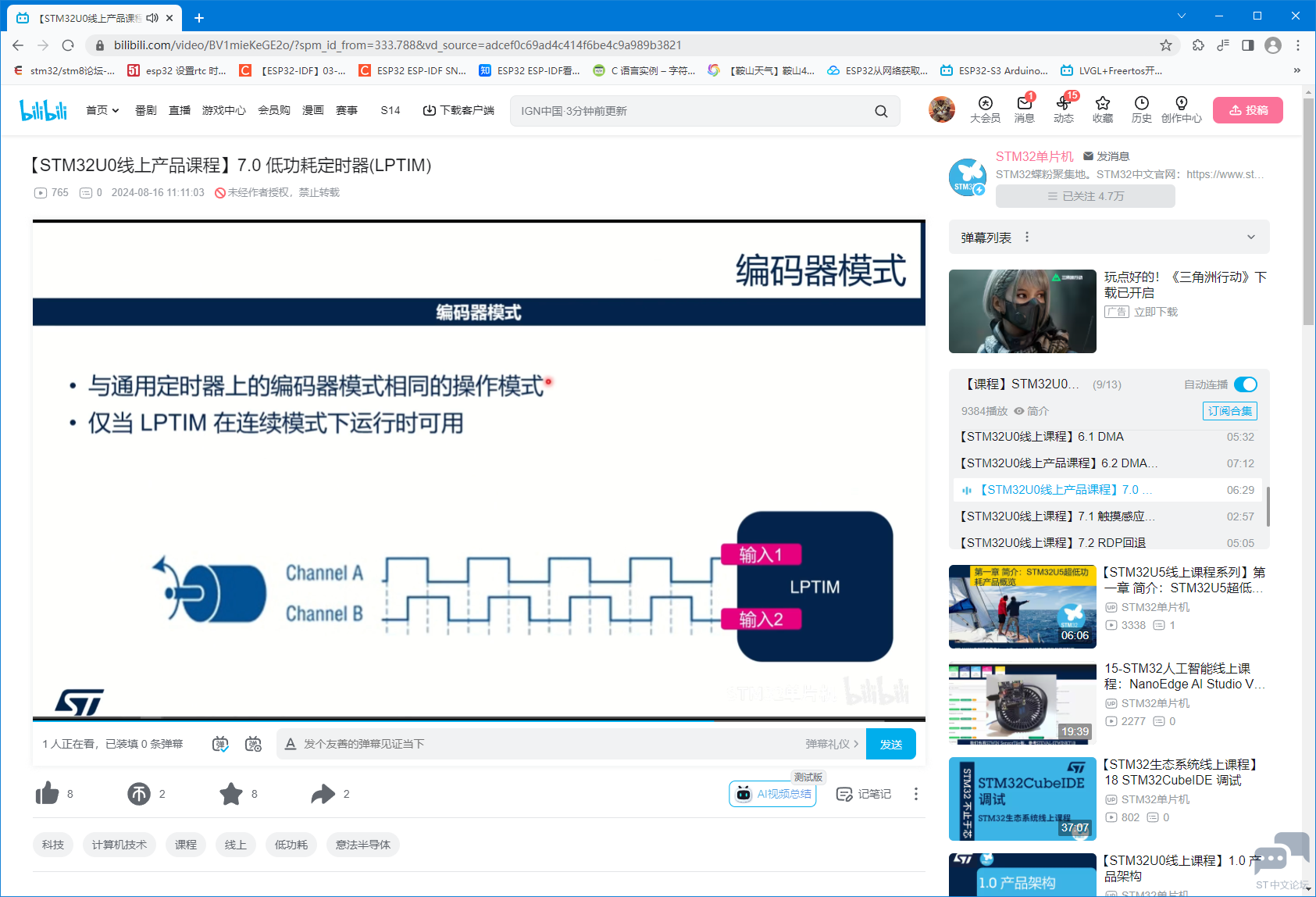Open 已关注 4.7万 follow menu
Image resolution: width=1316 pixels, height=897 pixels.
point(1086,196)
